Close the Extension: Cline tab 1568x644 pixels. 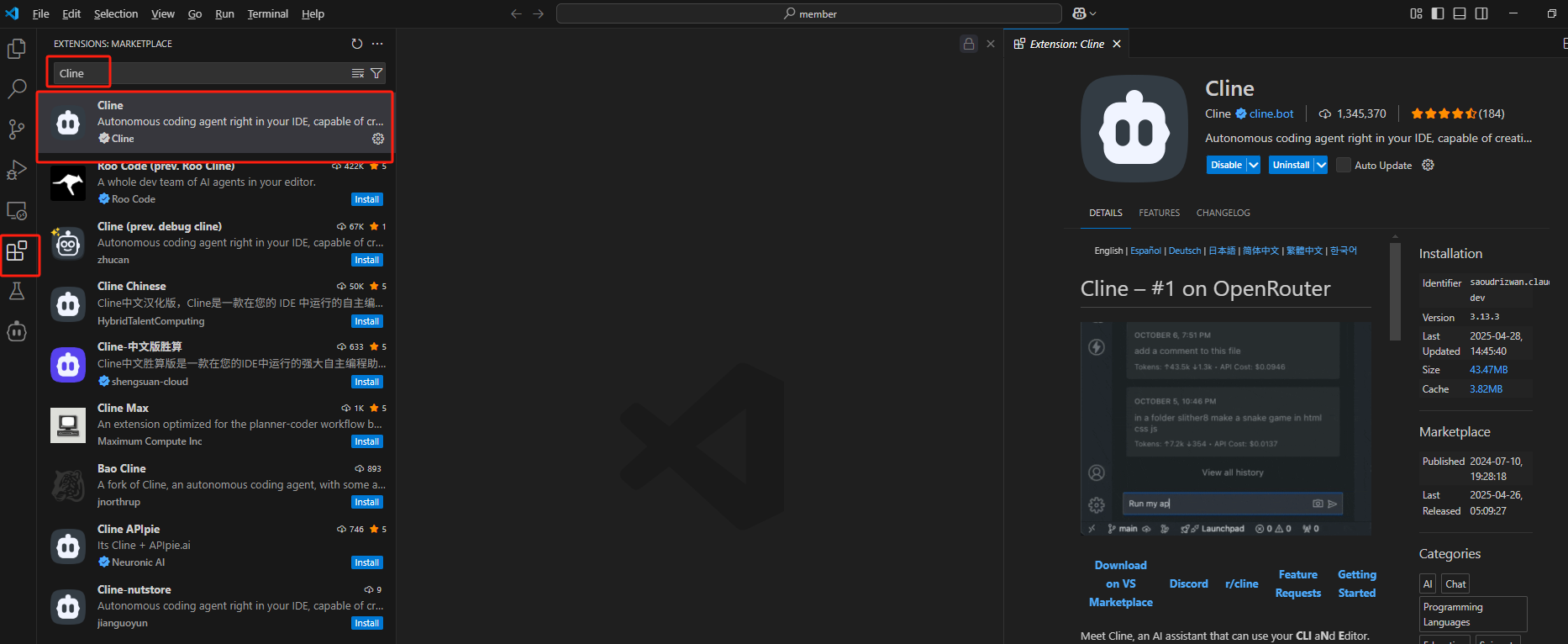coord(1117,44)
